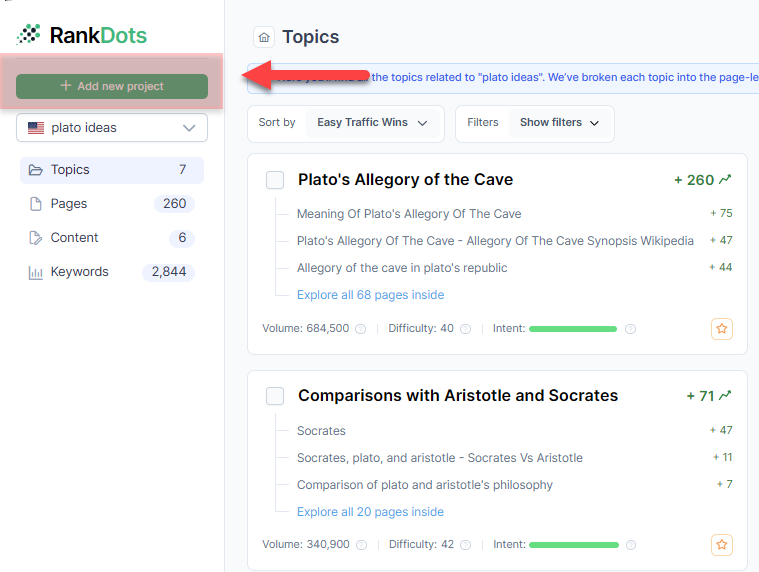759x572 pixels.
Task: Open Explore all 68 pages inside link
Action: (x=370, y=295)
